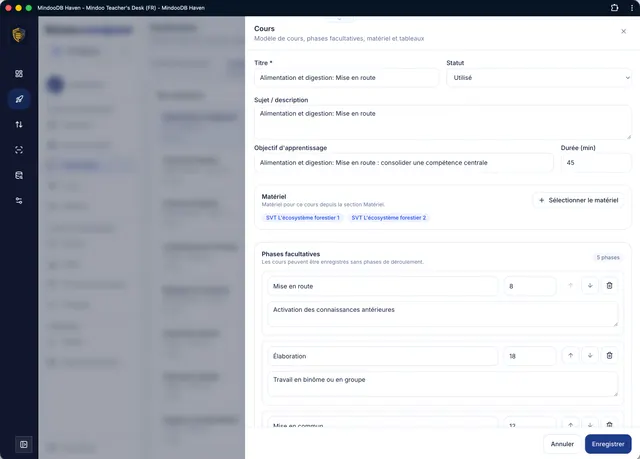Click the Travail en binôme ou en groupe textarea
The image size is (640, 459).
(443, 384)
